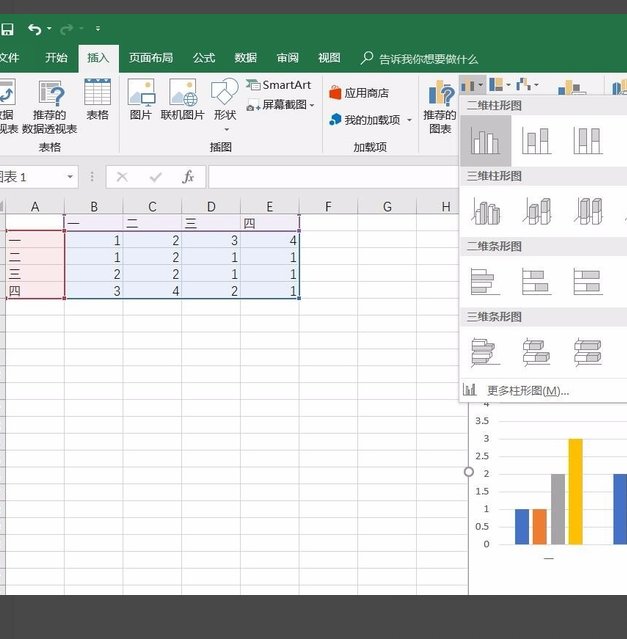Click the Save icon in quick access toolbar
Image resolution: width=627 pixels, height=639 pixels.
[7, 29]
